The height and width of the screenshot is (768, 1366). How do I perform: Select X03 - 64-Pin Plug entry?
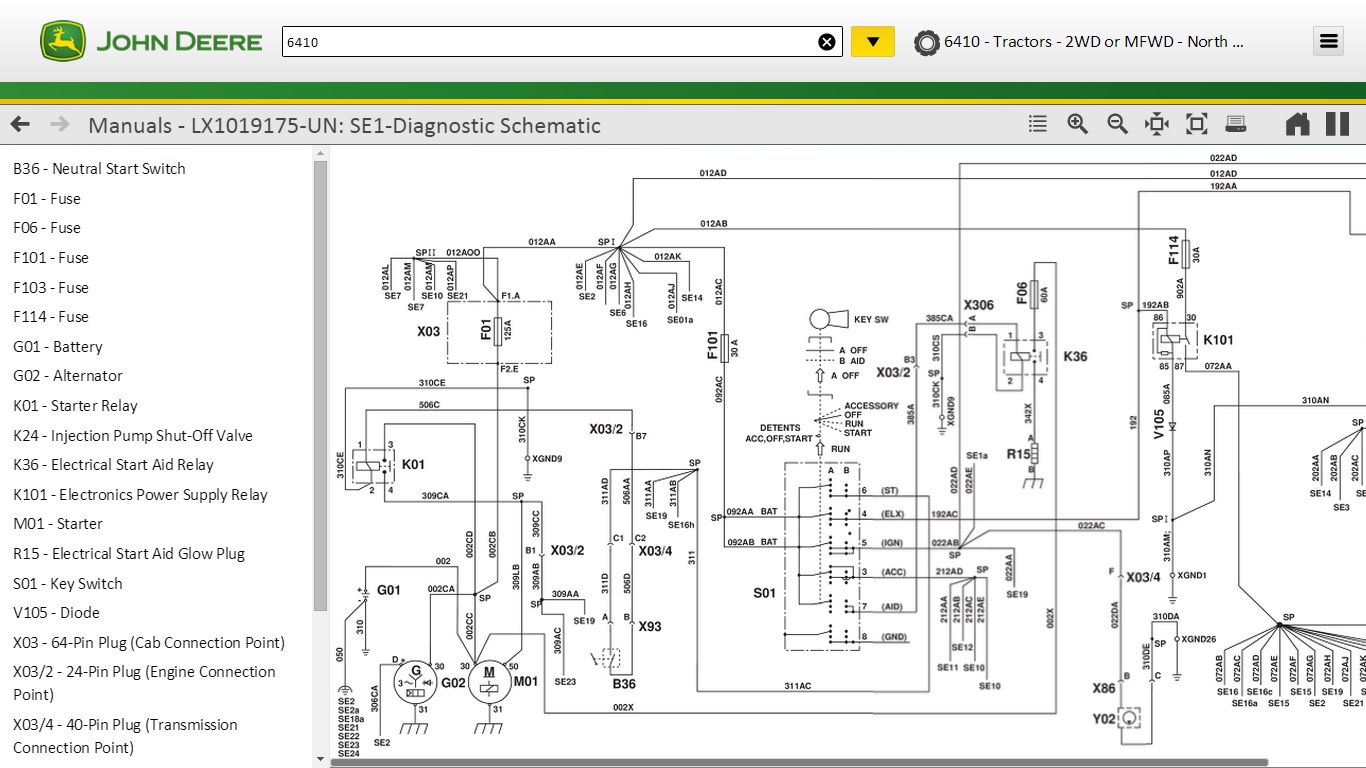coord(149,643)
